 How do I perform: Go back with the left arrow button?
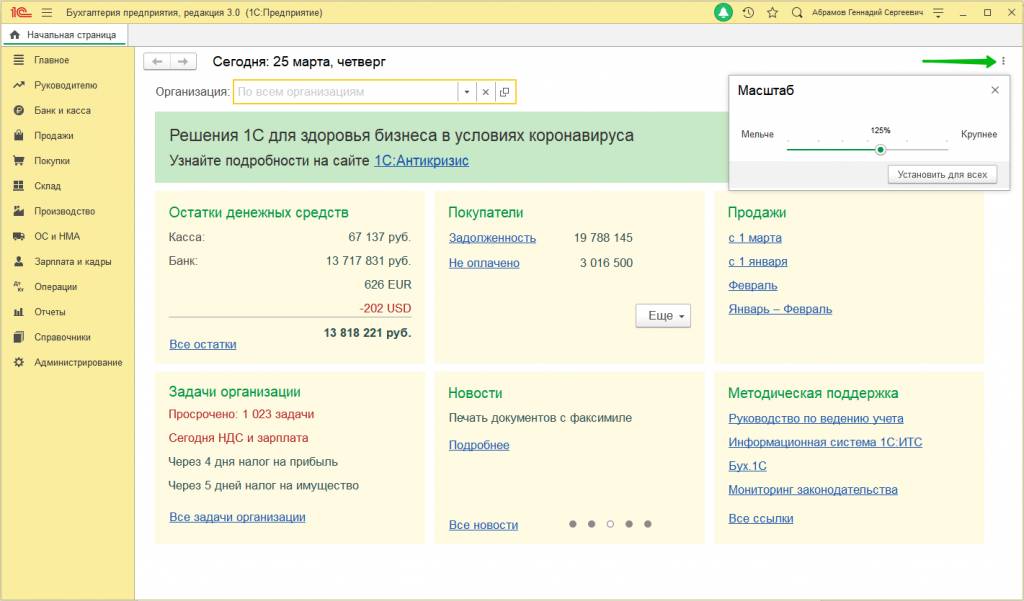(157, 61)
